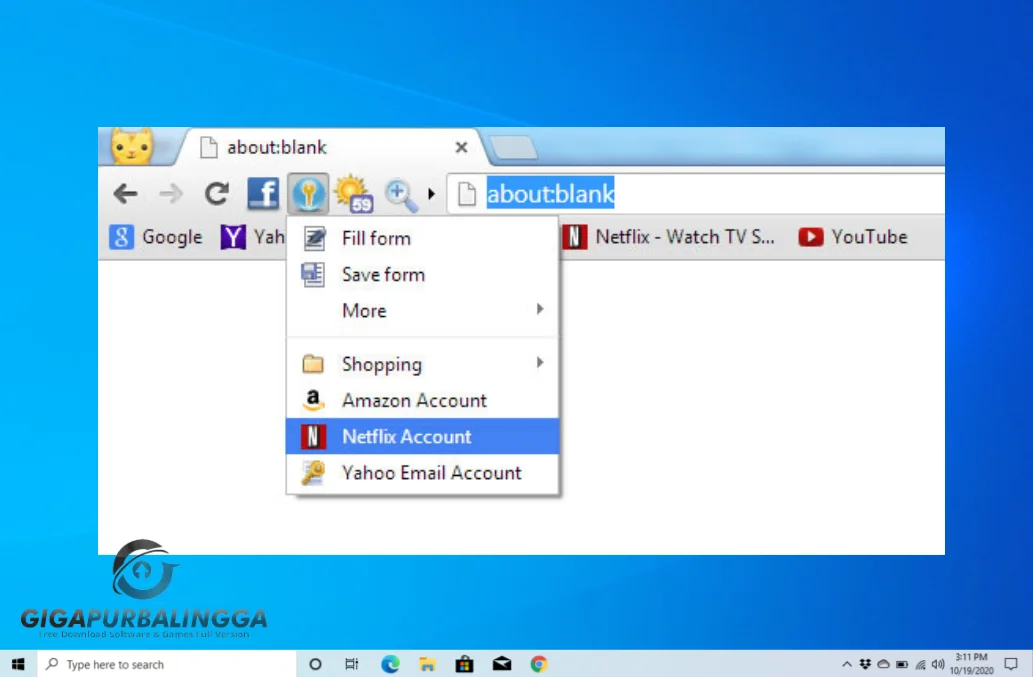This screenshot has width=1033, height=677.
Task: Click the speaker icon in the system tray
Action: 938,663
